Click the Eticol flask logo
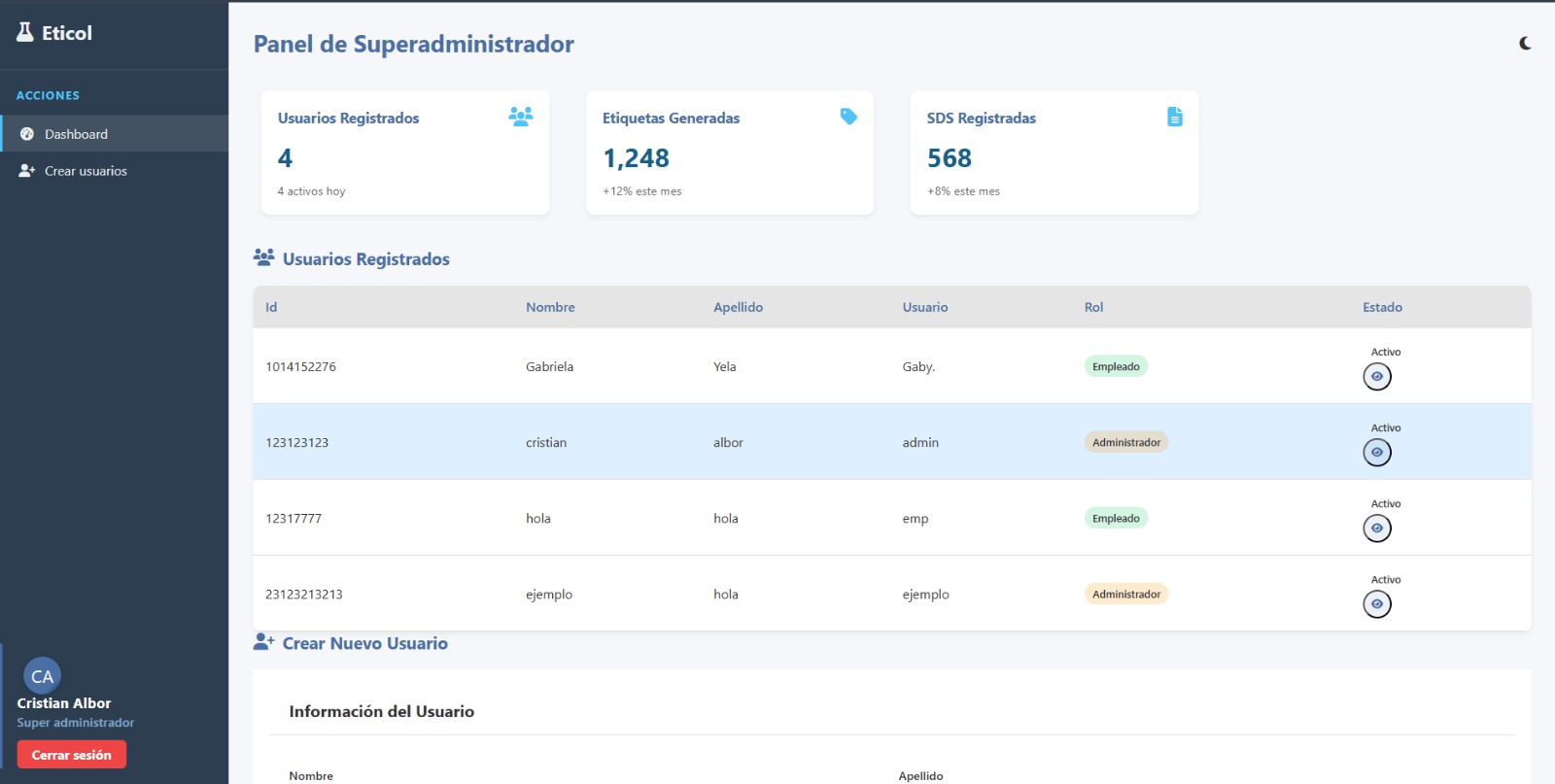Image resolution: width=1555 pixels, height=784 pixels. 25,32
